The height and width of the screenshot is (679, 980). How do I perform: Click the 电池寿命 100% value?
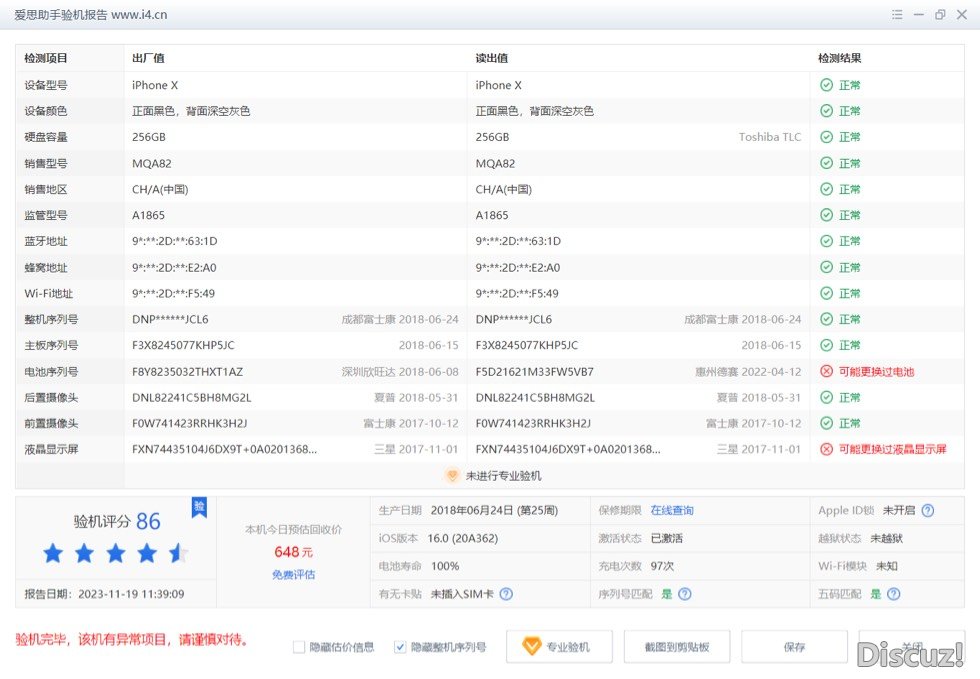[x=445, y=566]
